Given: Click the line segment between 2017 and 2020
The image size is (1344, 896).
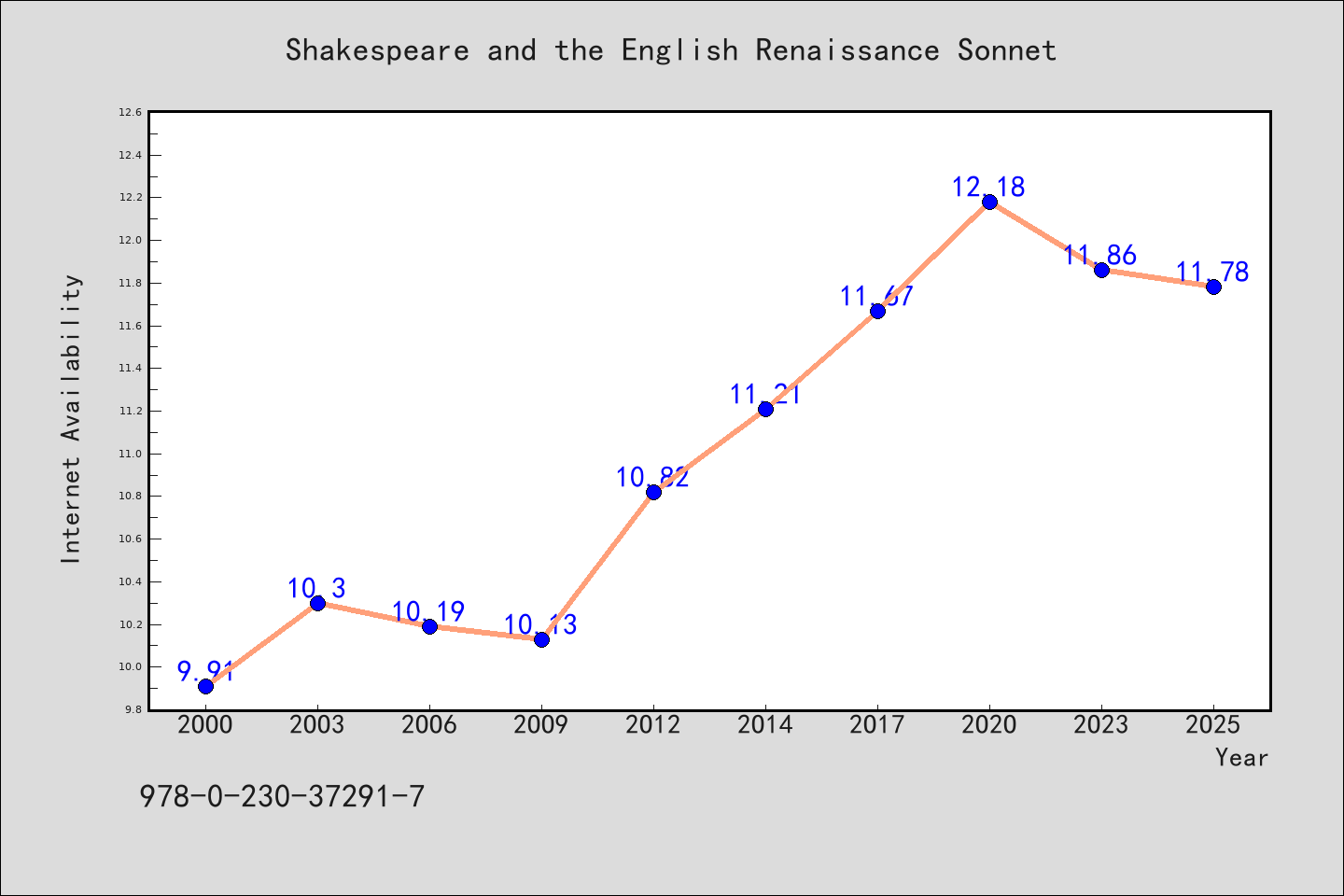Looking at the screenshot, I should (933, 257).
